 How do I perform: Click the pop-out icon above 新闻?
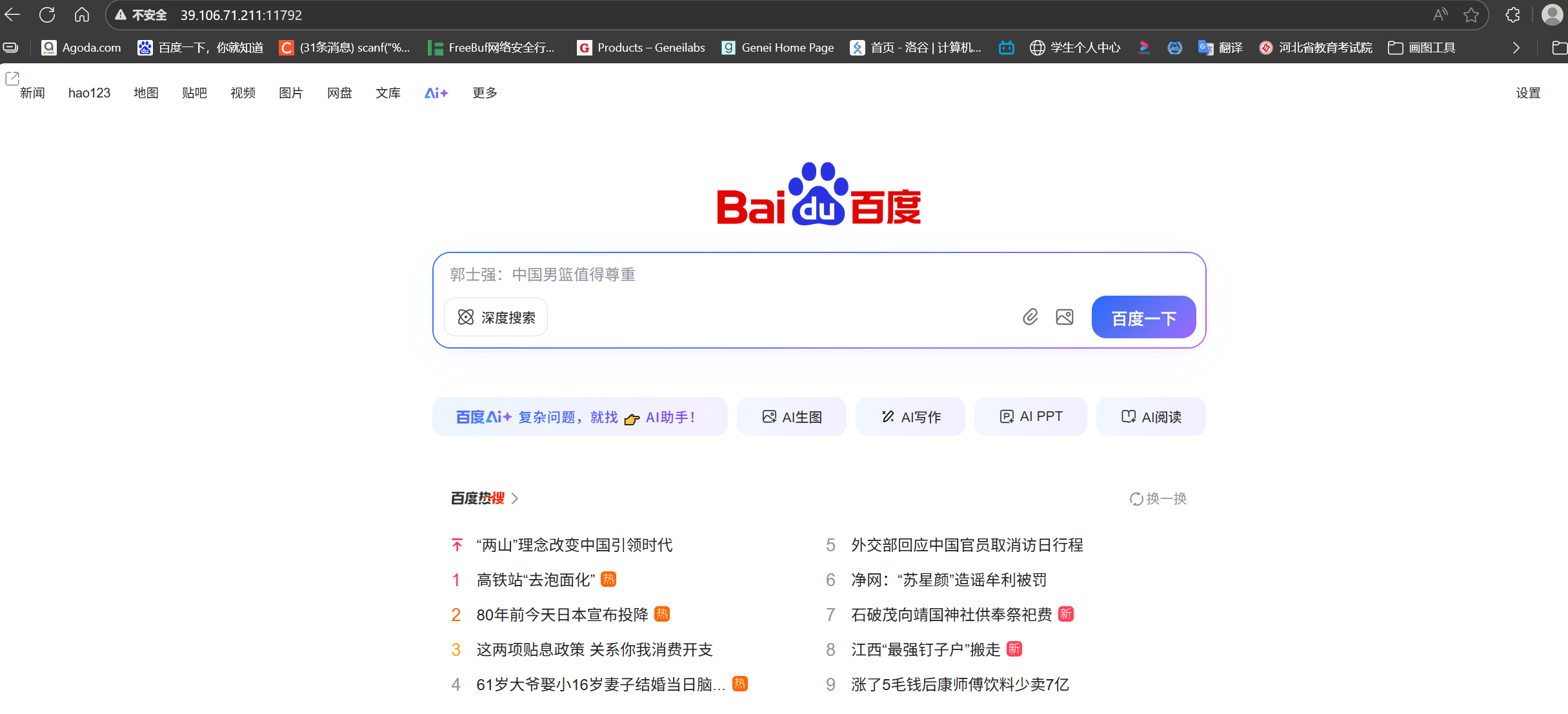tap(12, 78)
